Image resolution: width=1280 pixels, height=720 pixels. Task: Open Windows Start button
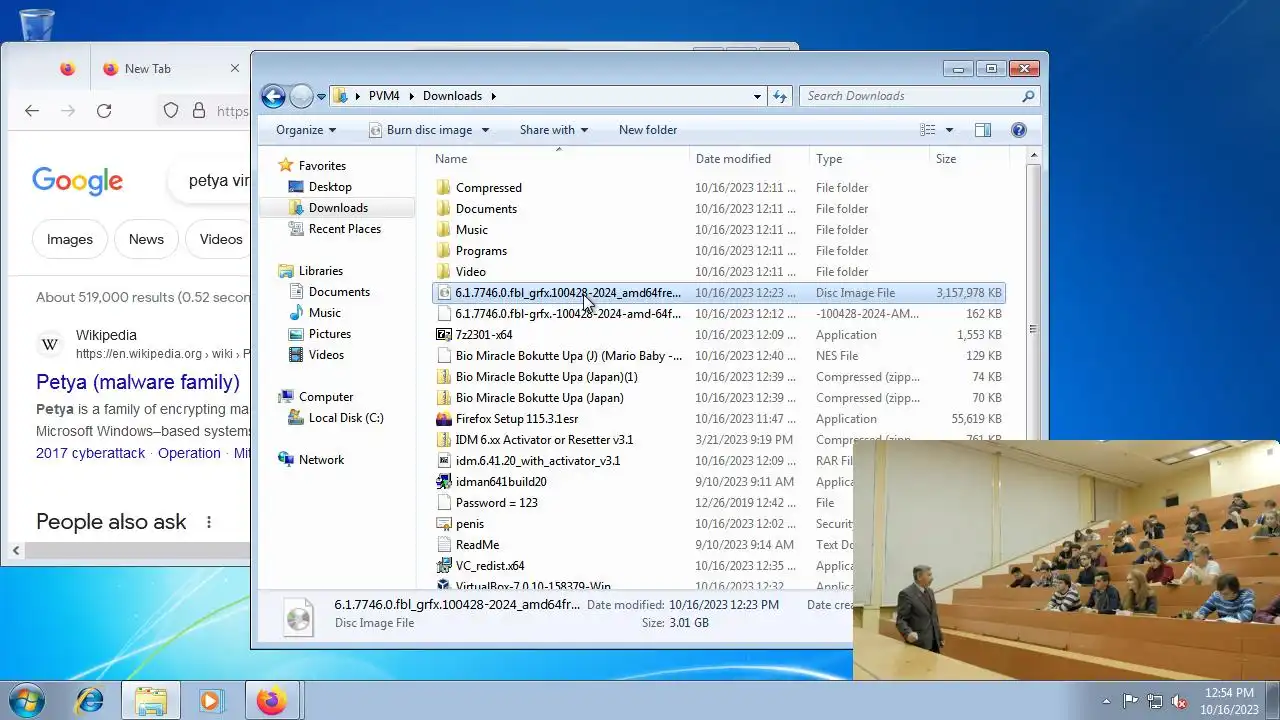[x=27, y=700]
